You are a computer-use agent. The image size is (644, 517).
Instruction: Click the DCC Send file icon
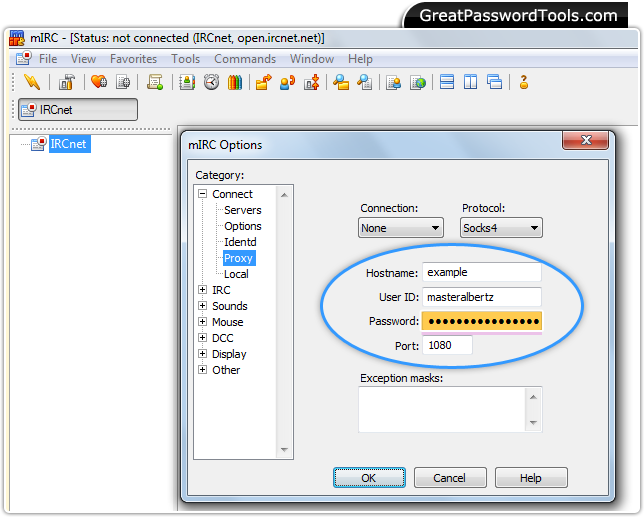click(263, 82)
